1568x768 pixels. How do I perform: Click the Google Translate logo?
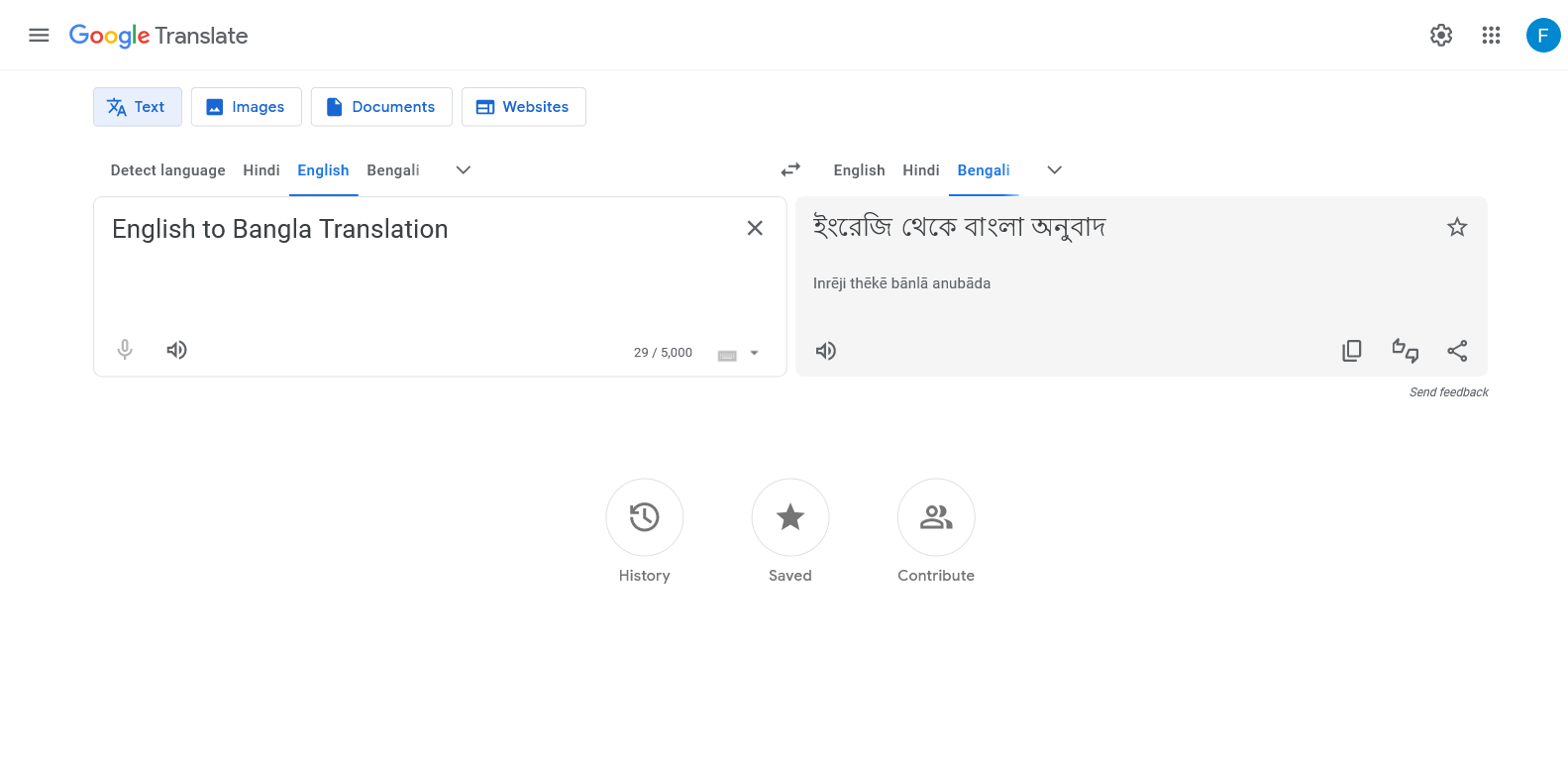[x=158, y=36]
